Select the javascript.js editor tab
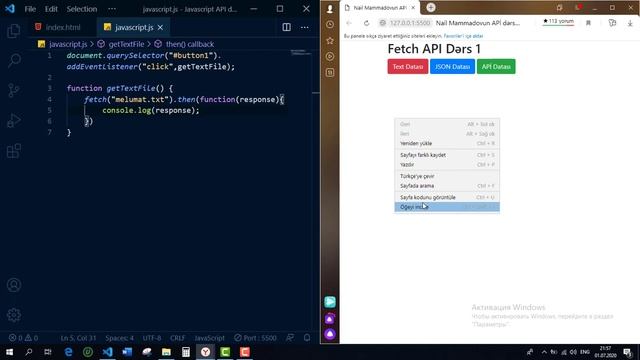The height and width of the screenshot is (360, 640). [133, 27]
